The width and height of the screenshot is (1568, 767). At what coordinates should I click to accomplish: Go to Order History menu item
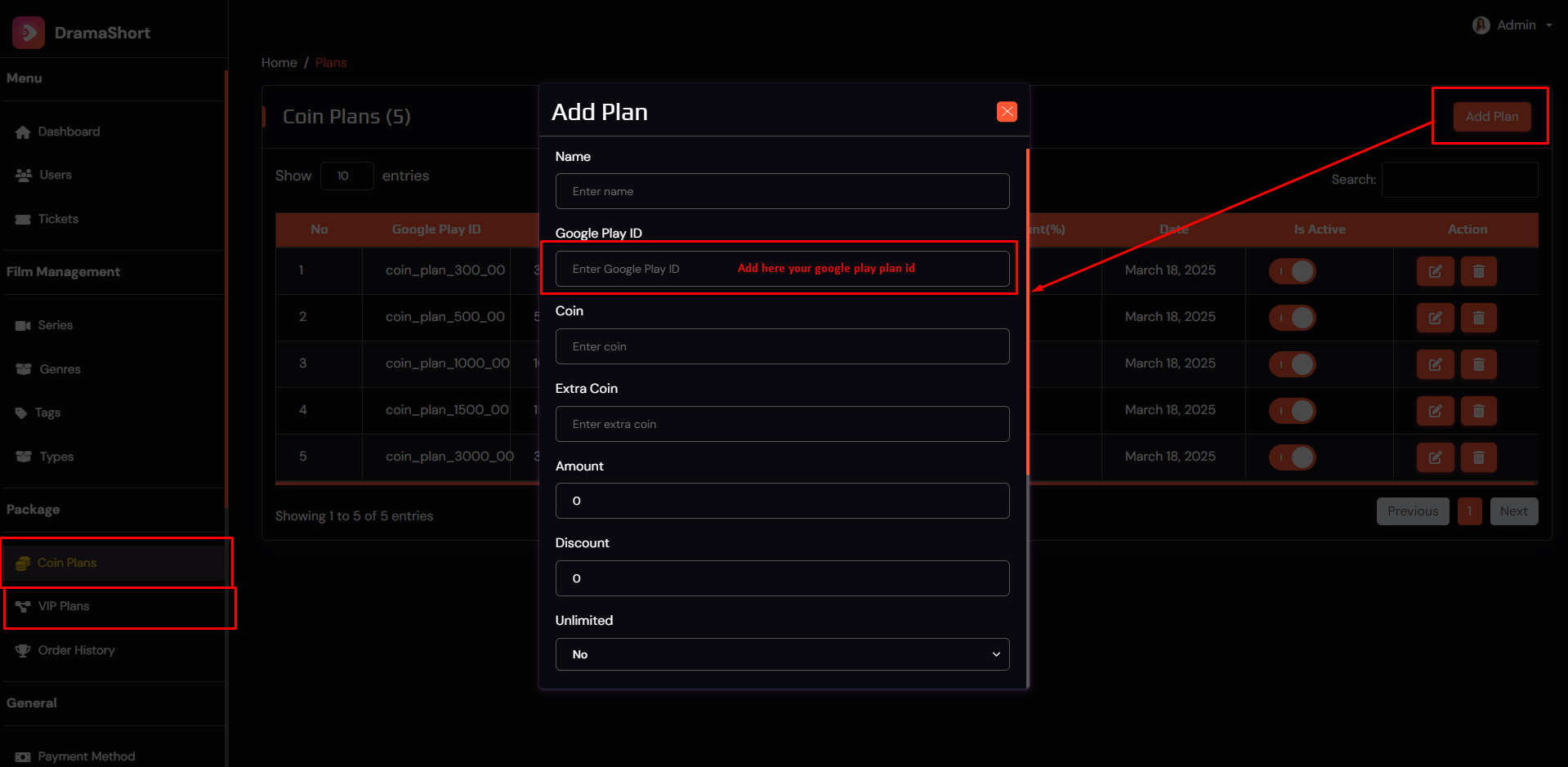click(x=76, y=650)
